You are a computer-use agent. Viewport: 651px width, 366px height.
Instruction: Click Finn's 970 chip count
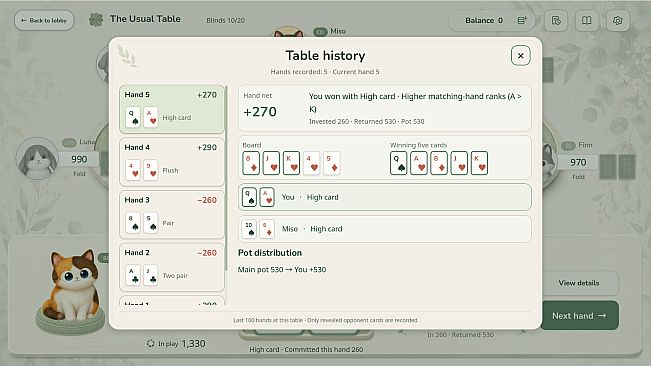click(x=578, y=162)
